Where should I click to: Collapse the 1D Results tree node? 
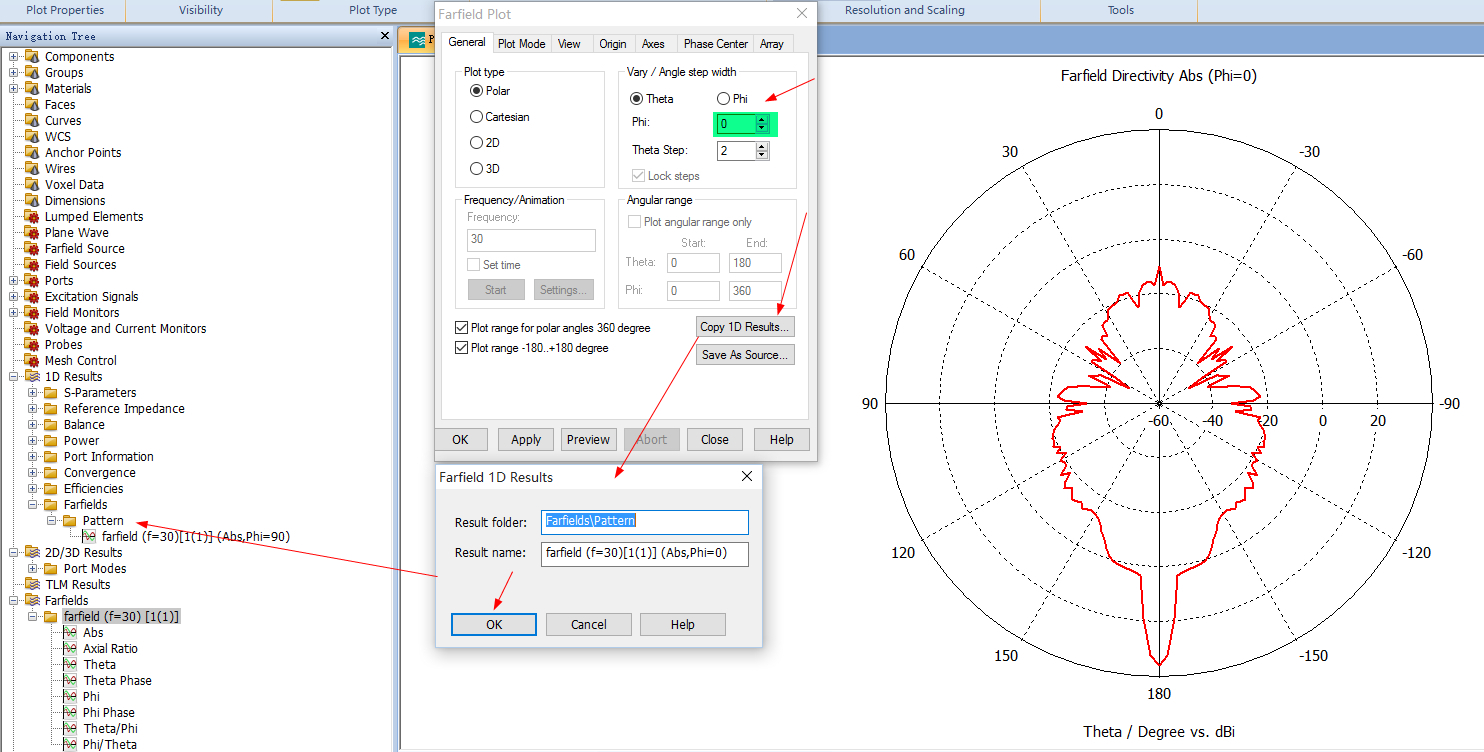click(x=14, y=377)
